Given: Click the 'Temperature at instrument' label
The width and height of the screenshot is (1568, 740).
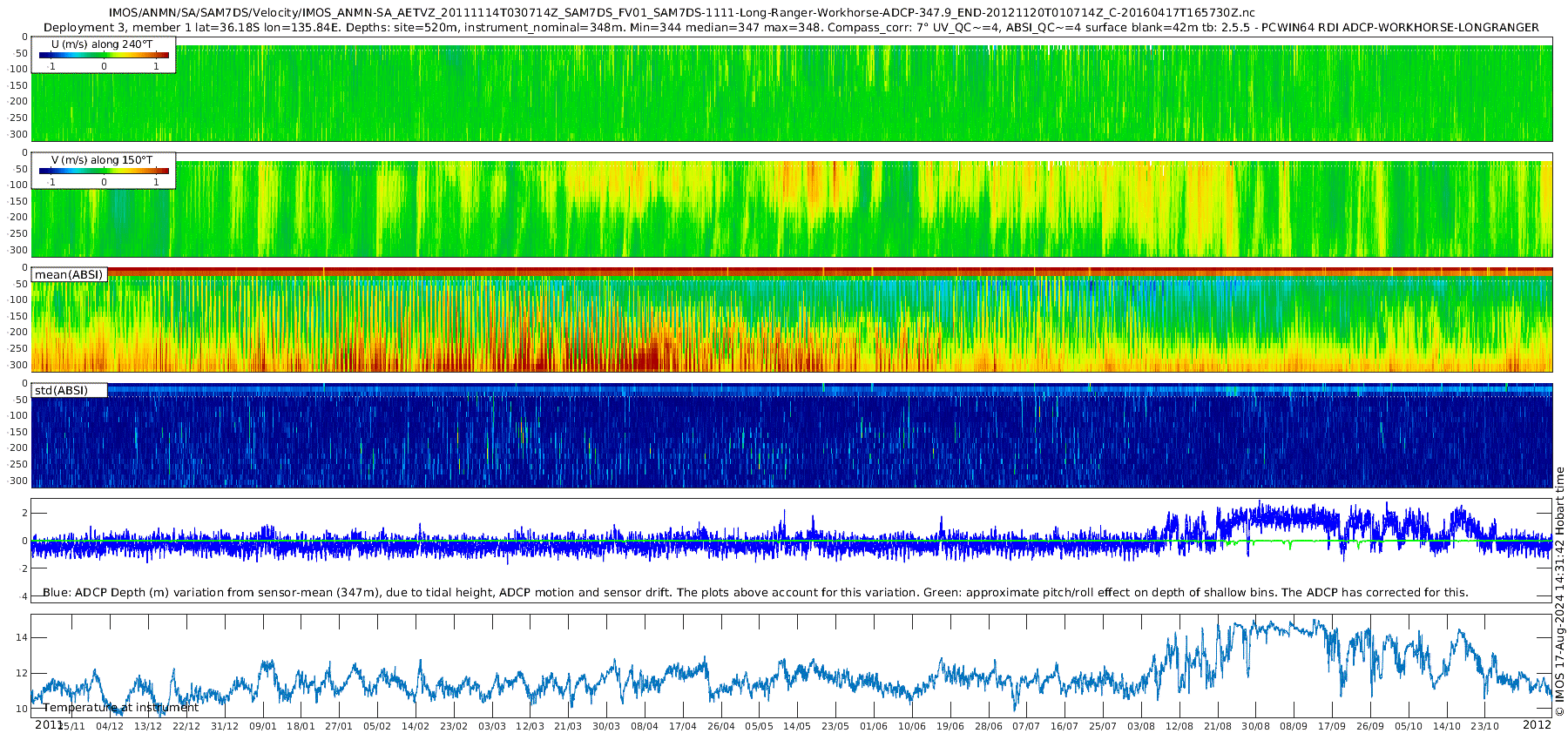Looking at the screenshot, I should [120, 708].
